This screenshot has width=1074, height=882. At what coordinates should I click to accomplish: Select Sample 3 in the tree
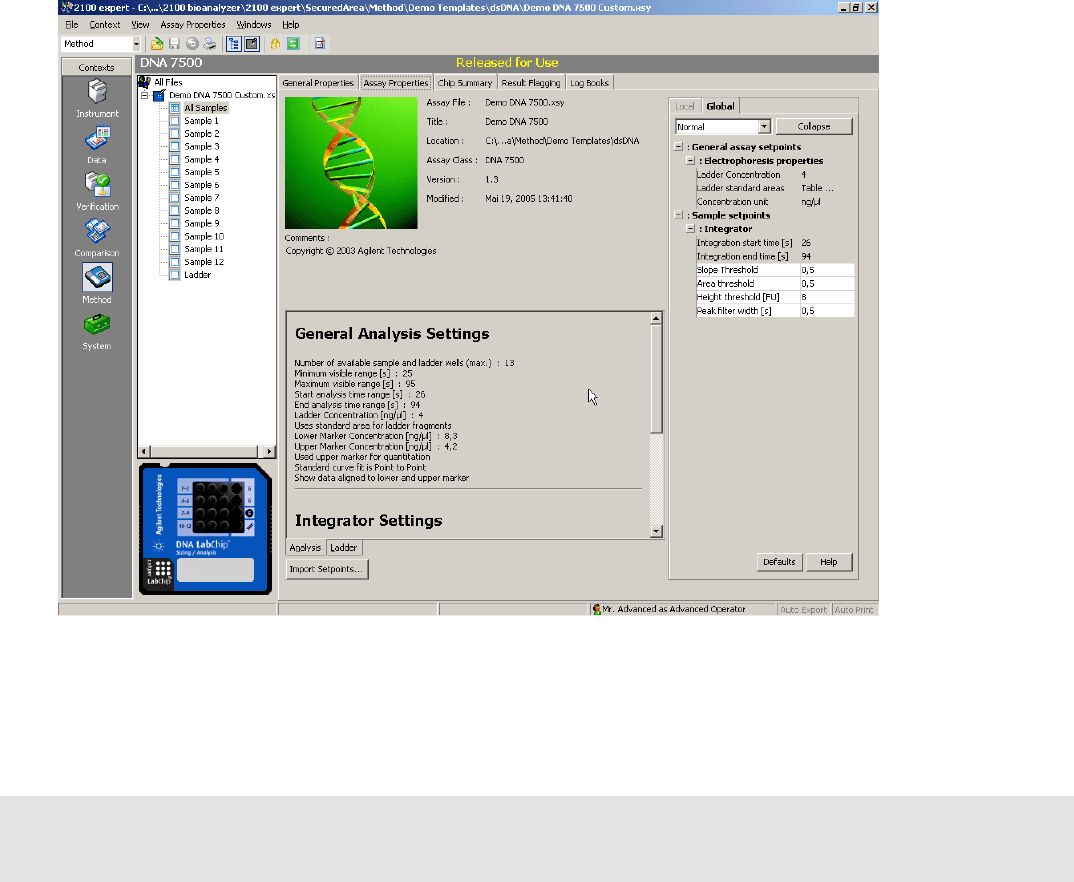click(202, 147)
